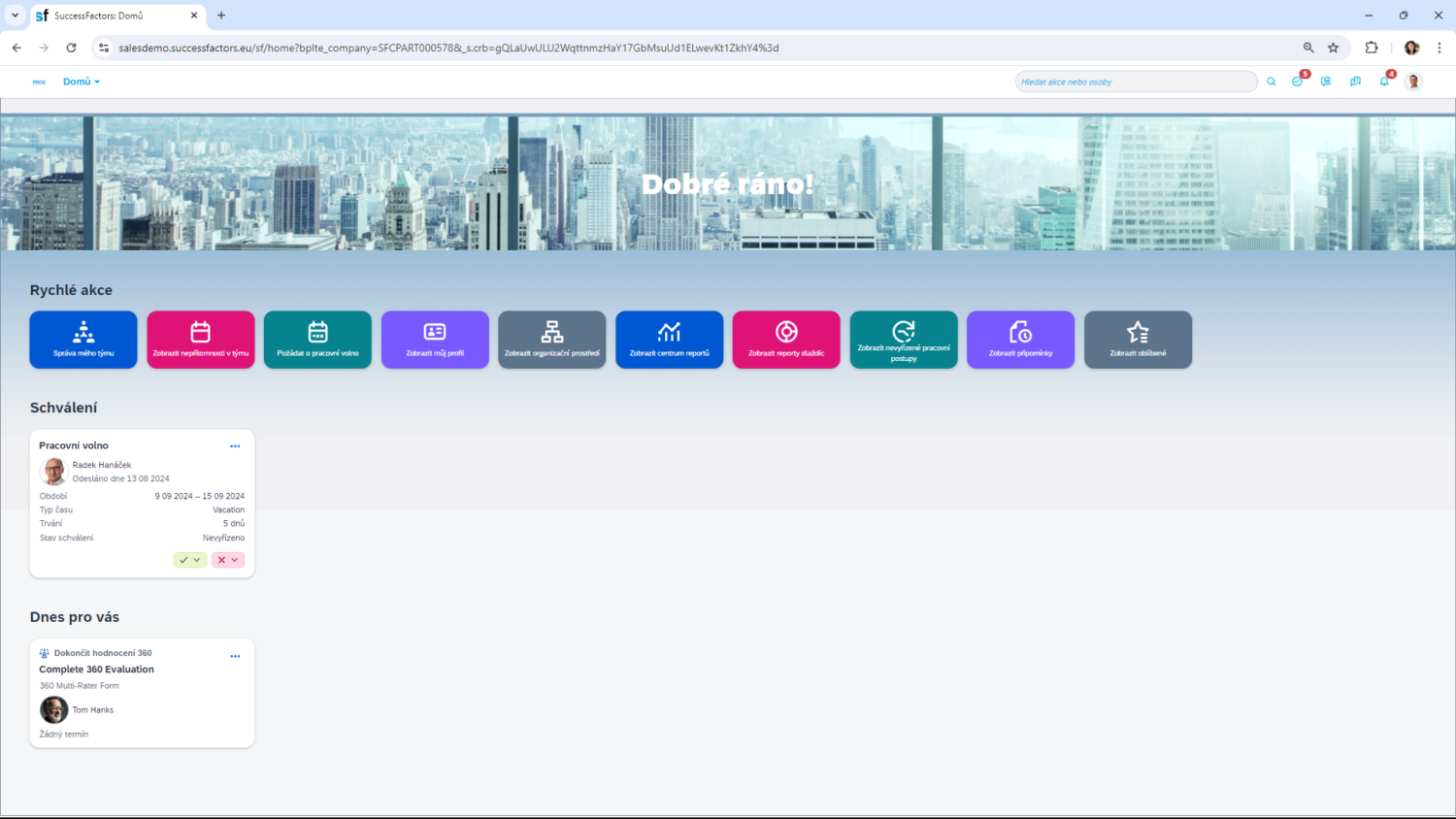Click the Hledat akce nebo osoby field

1134,82
